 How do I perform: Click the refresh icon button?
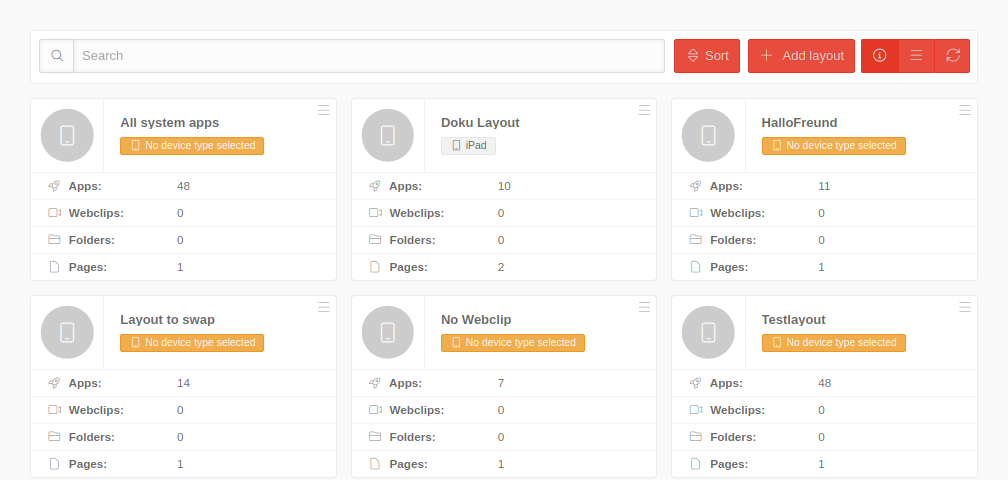click(952, 56)
